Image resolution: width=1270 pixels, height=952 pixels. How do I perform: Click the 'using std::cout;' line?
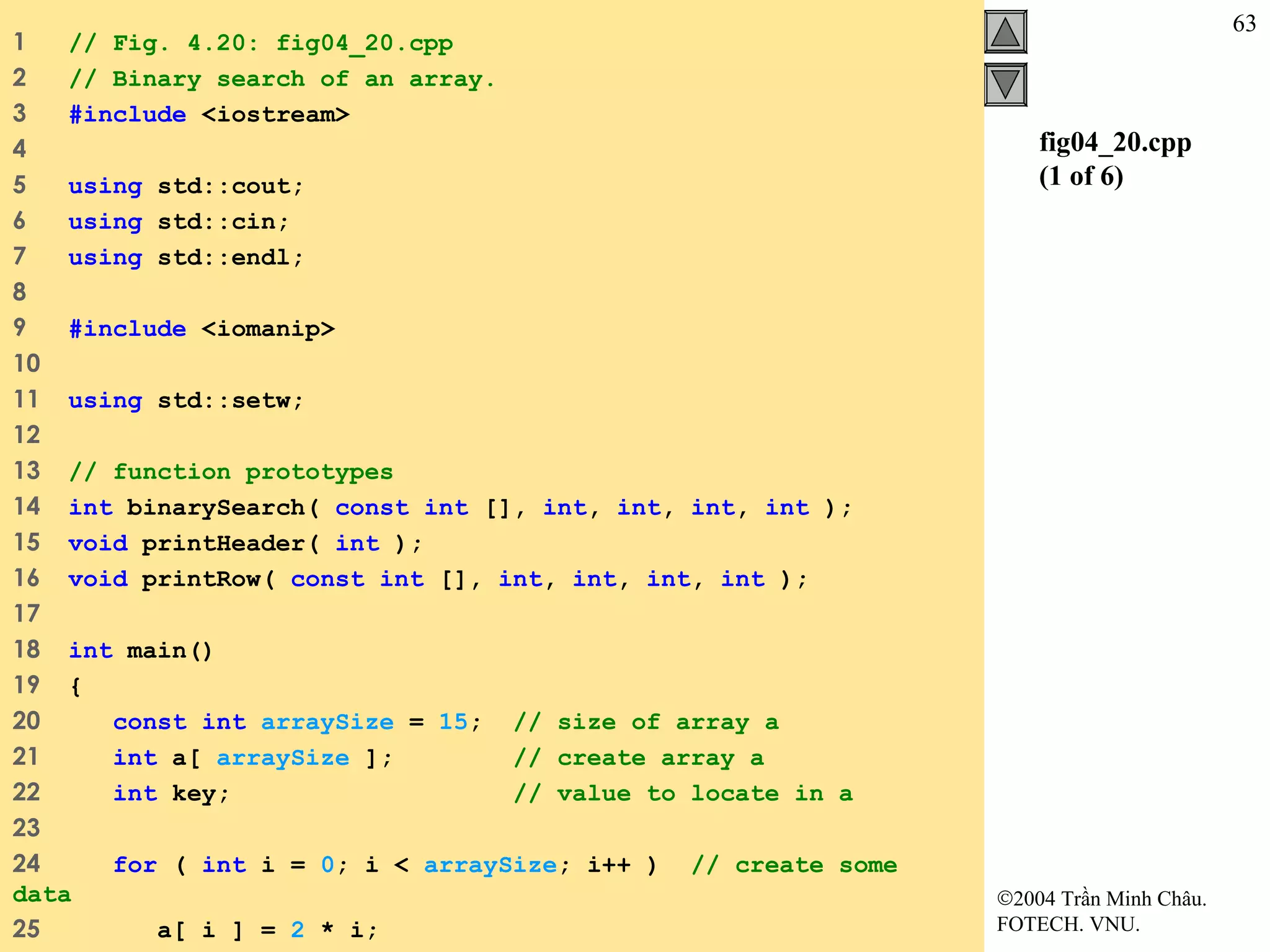(185, 187)
